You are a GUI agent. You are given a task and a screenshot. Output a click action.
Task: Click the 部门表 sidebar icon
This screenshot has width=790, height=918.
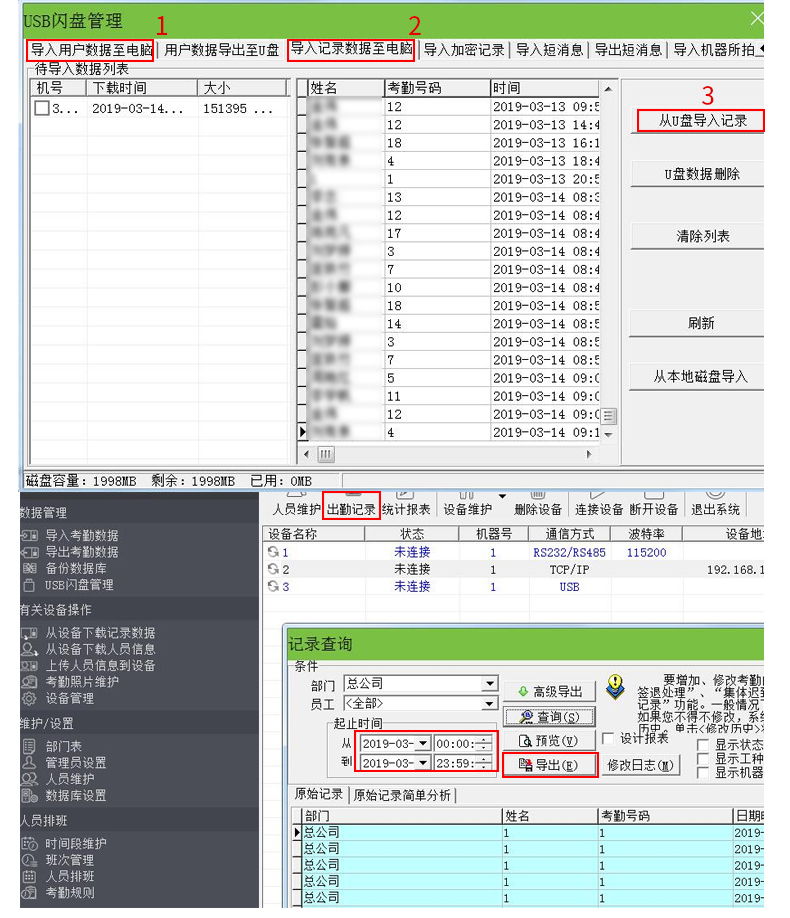29,746
